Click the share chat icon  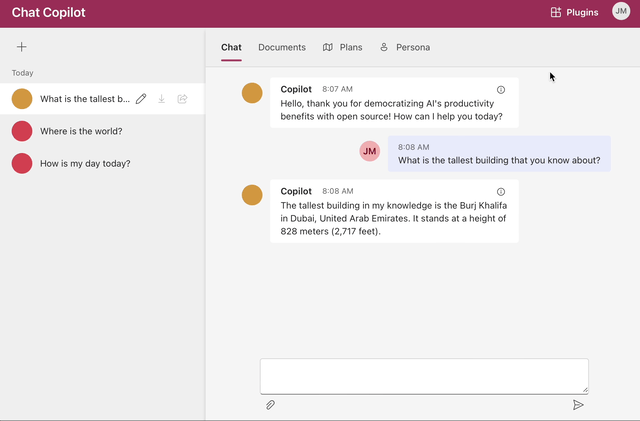pyautogui.click(x=182, y=99)
